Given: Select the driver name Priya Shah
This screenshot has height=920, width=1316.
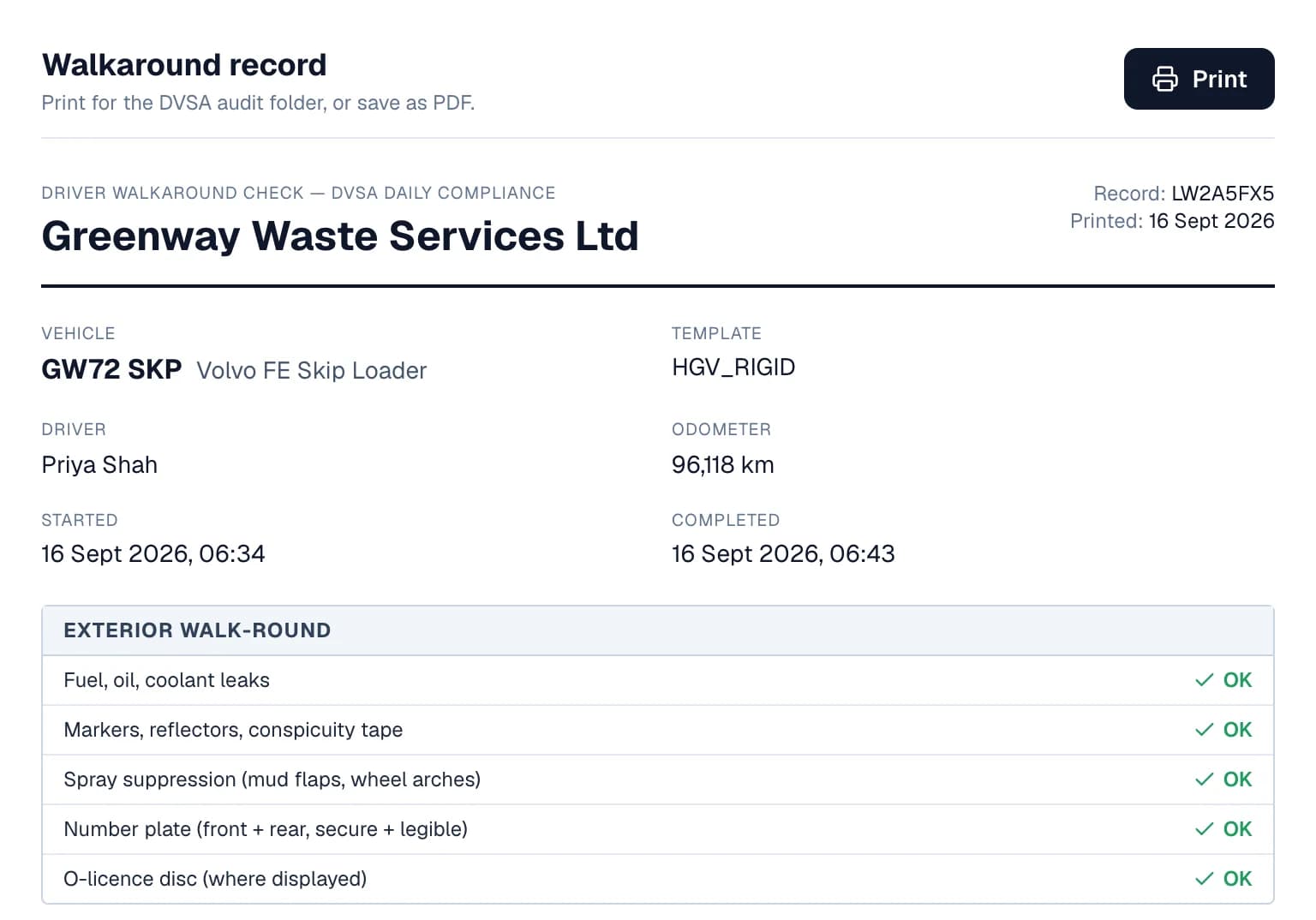Looking at the screenshot, I should click(x=99, y=465).
